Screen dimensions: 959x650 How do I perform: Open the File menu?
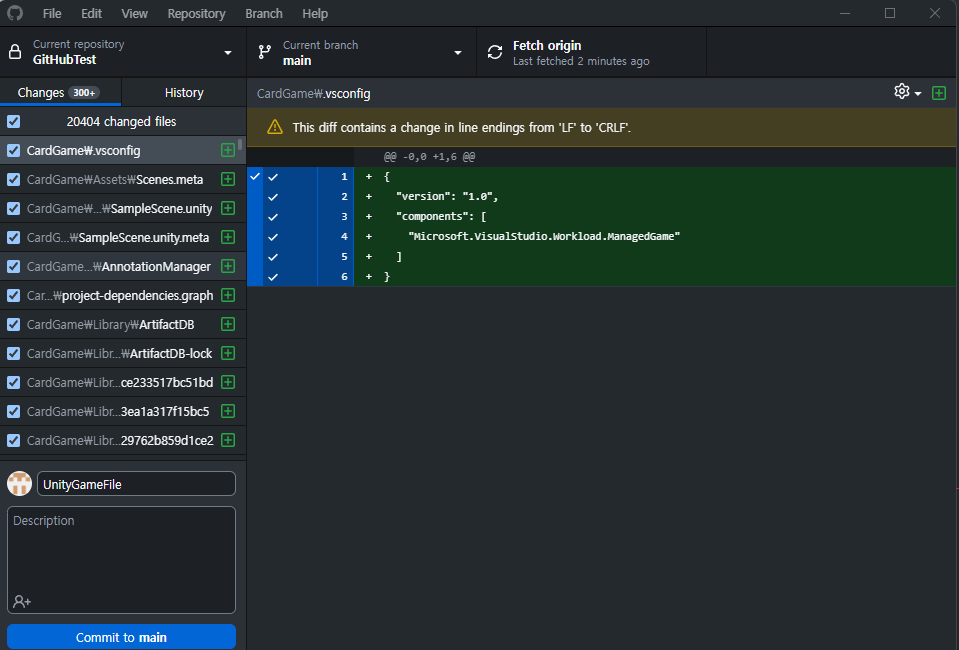[x=52, y=13]
